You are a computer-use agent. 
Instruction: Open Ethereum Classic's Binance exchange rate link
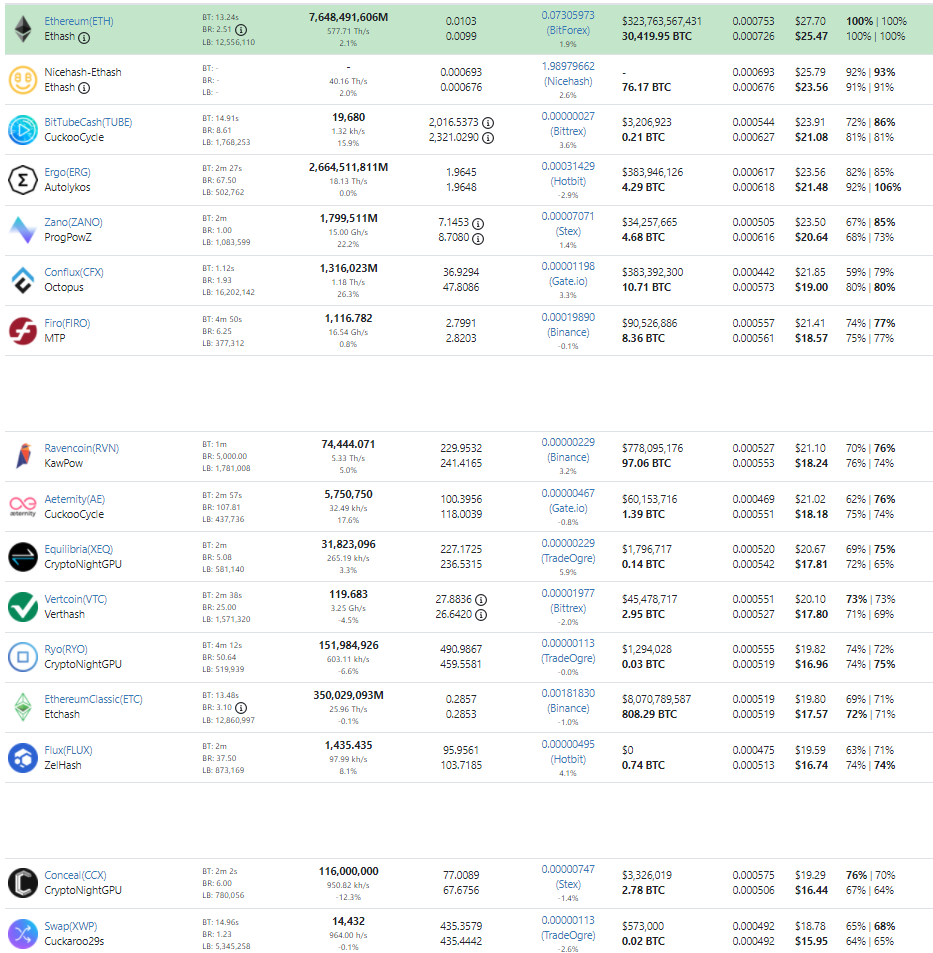[x=568, y=701]
